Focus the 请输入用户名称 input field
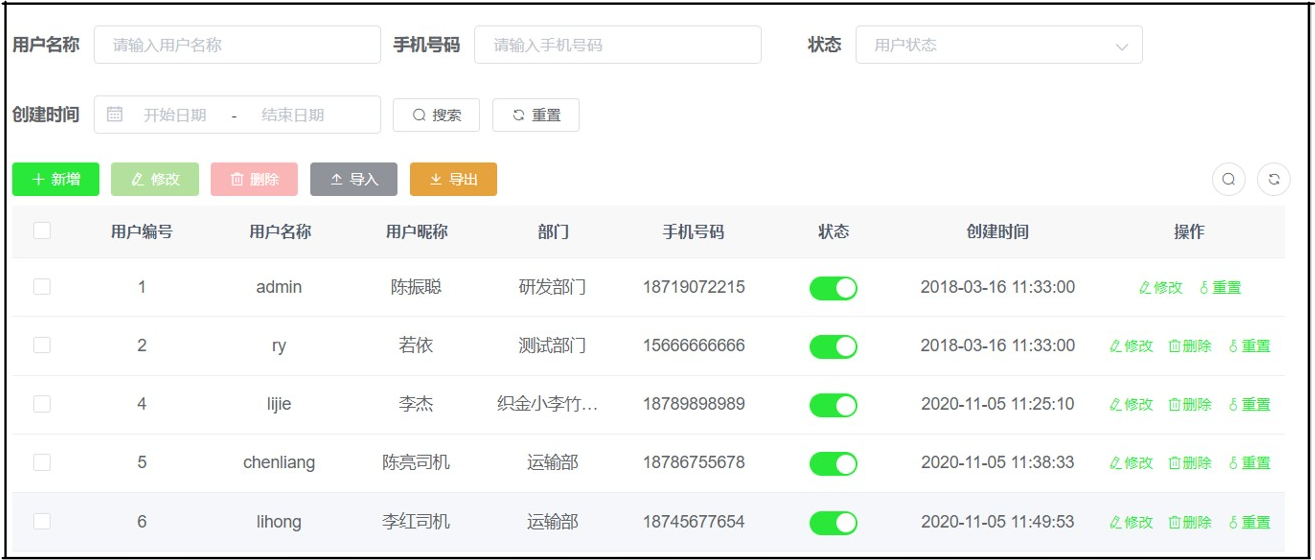Viewport: 1315px width, 560px height. (x=237, y=45)
